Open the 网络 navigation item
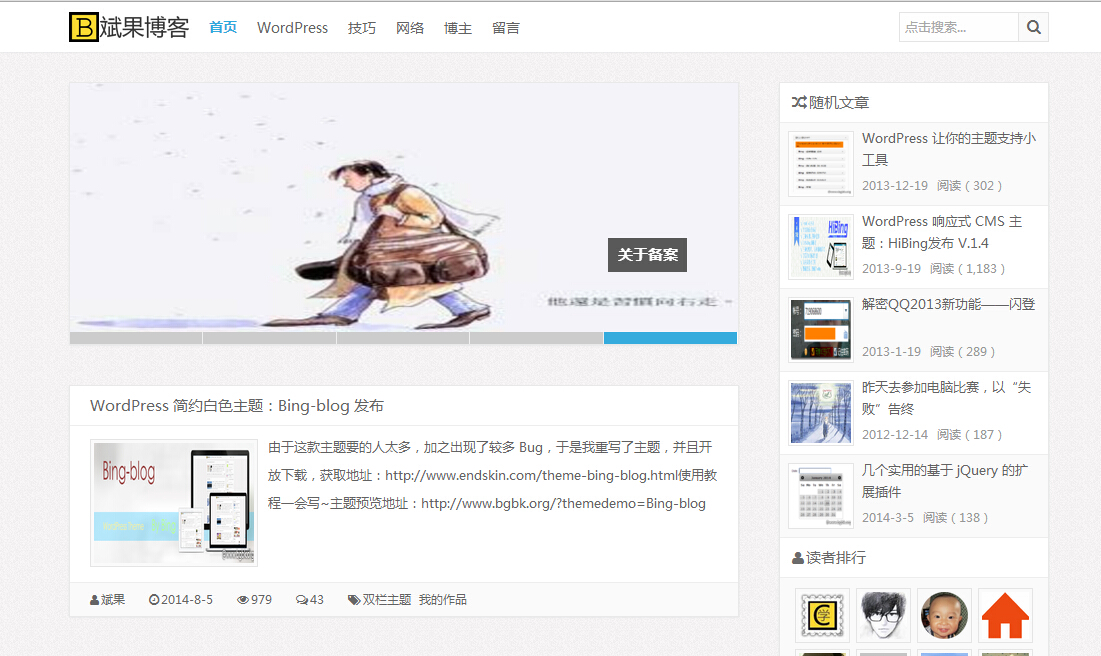1101x656 pixels. tap(410, 28)
